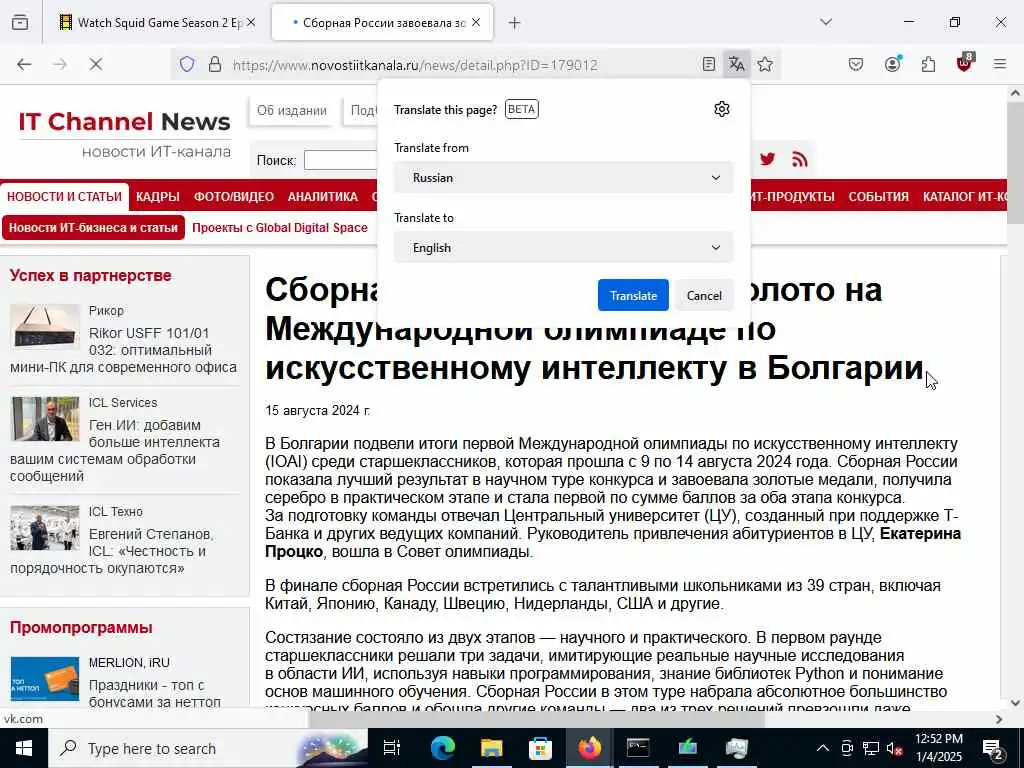Open the КАДРЫ menu item

(157, 197)
